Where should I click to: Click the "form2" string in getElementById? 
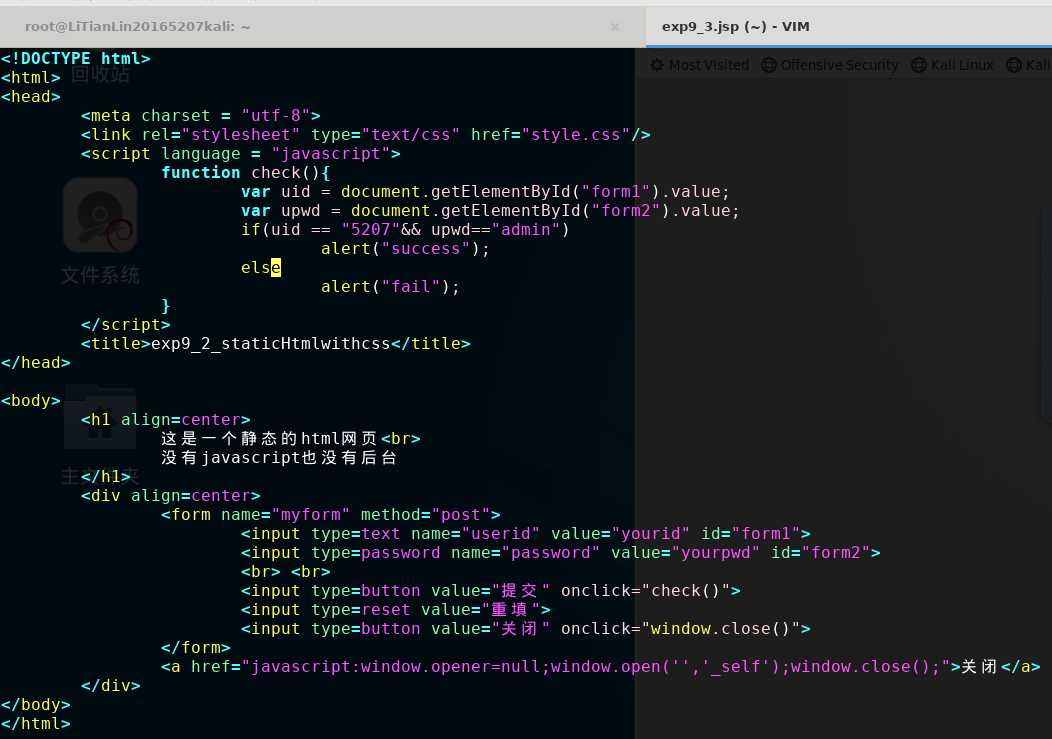(x=626, y=211)
